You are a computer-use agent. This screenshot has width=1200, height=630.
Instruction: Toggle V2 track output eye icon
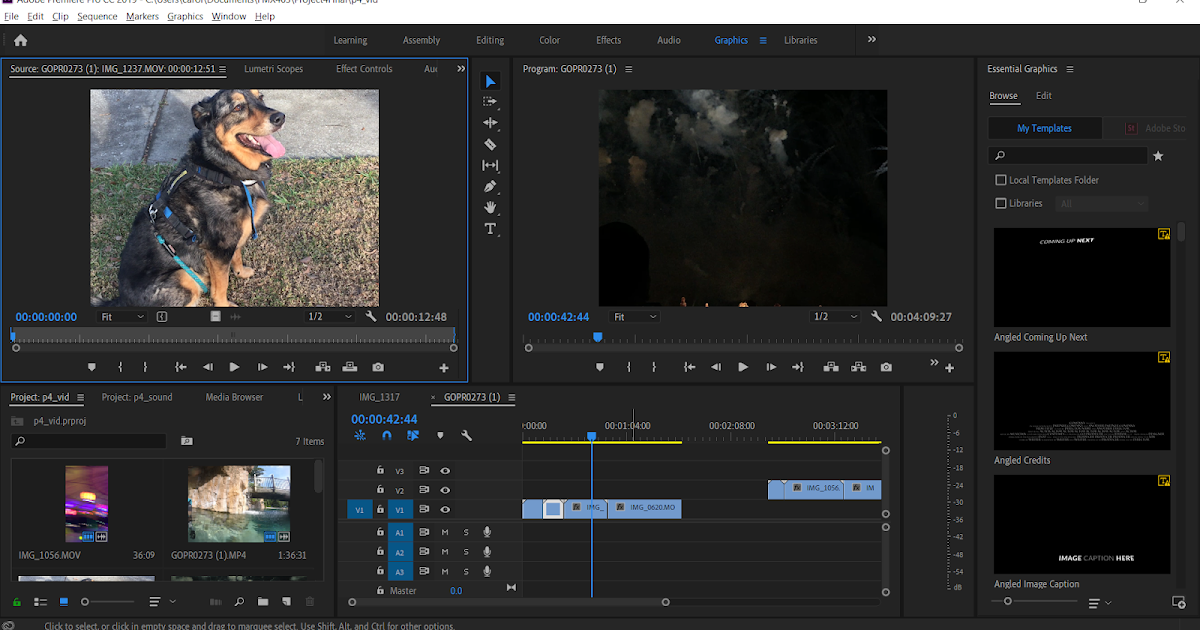tap(445, 490)
